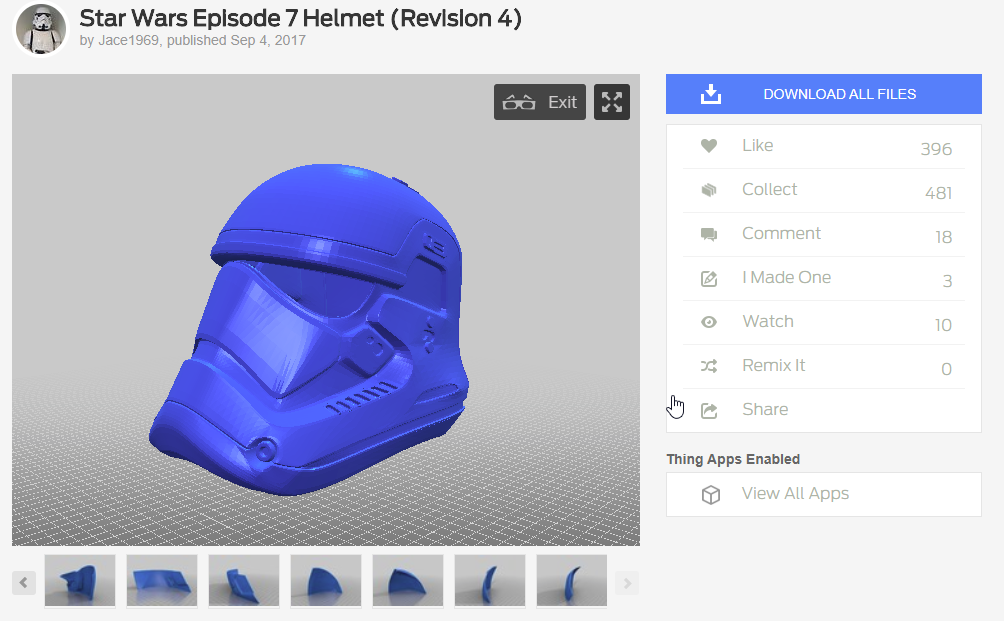Click the remix count 0

946,369
